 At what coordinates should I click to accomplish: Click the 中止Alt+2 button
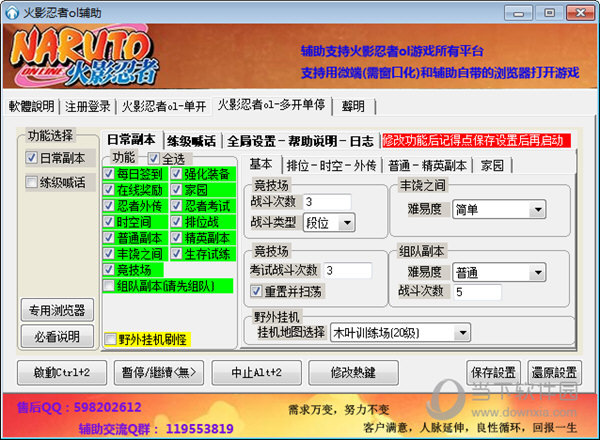pyautogui.click(x=256, y=372)
